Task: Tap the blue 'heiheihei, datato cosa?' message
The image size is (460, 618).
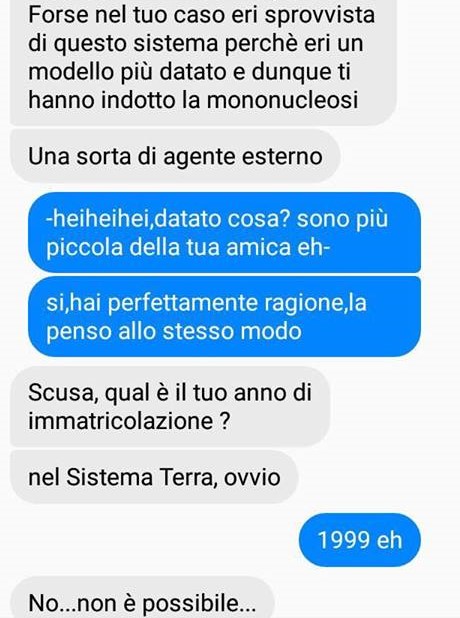Action: (224, 233)
